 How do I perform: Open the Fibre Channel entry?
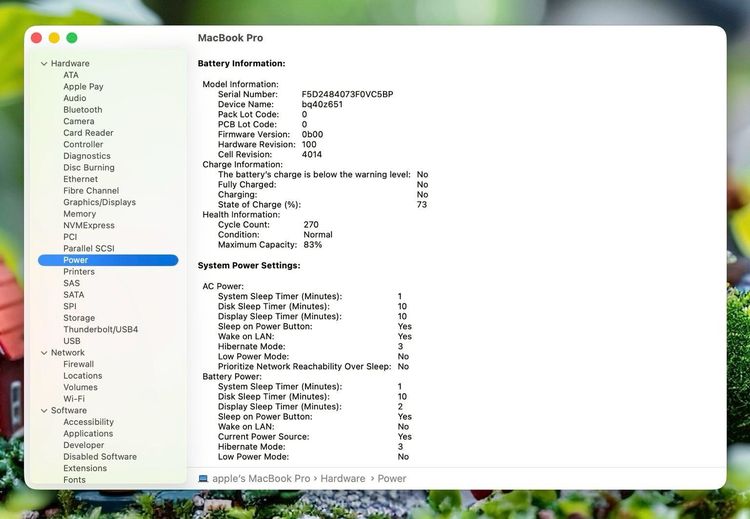pos(91,190)
